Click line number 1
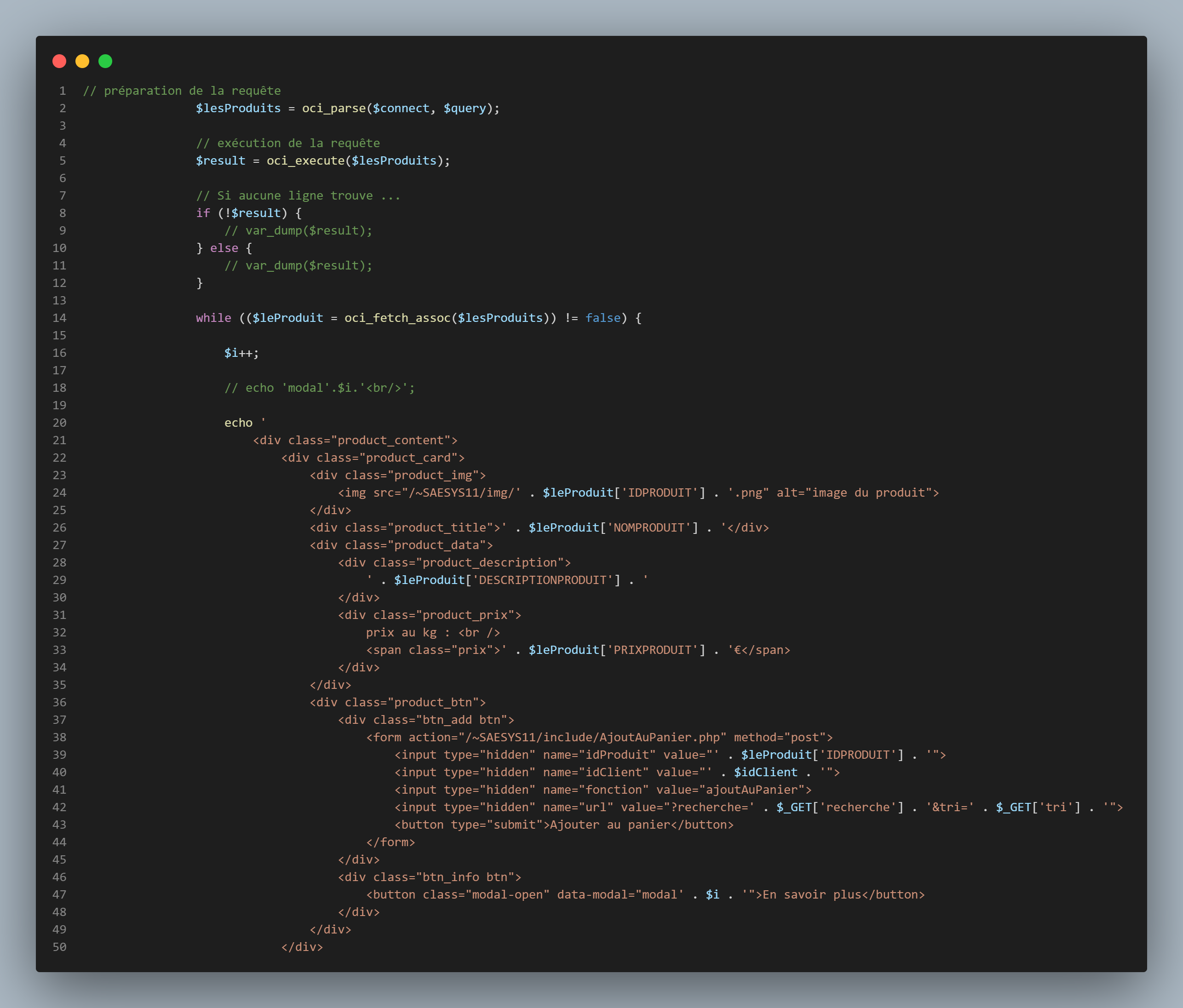This screenshot has height=1008, width=1183. (63, 91)
